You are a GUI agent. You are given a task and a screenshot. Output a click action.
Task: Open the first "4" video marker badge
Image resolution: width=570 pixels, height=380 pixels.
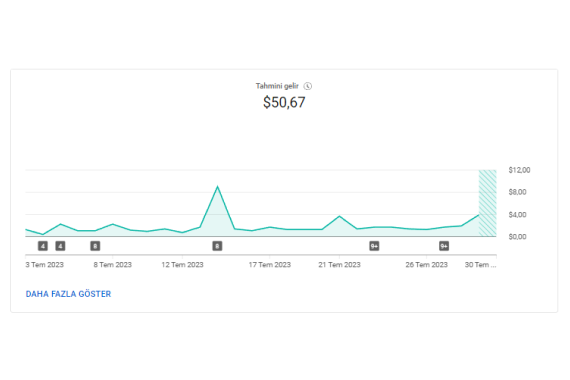click(43, 246)
